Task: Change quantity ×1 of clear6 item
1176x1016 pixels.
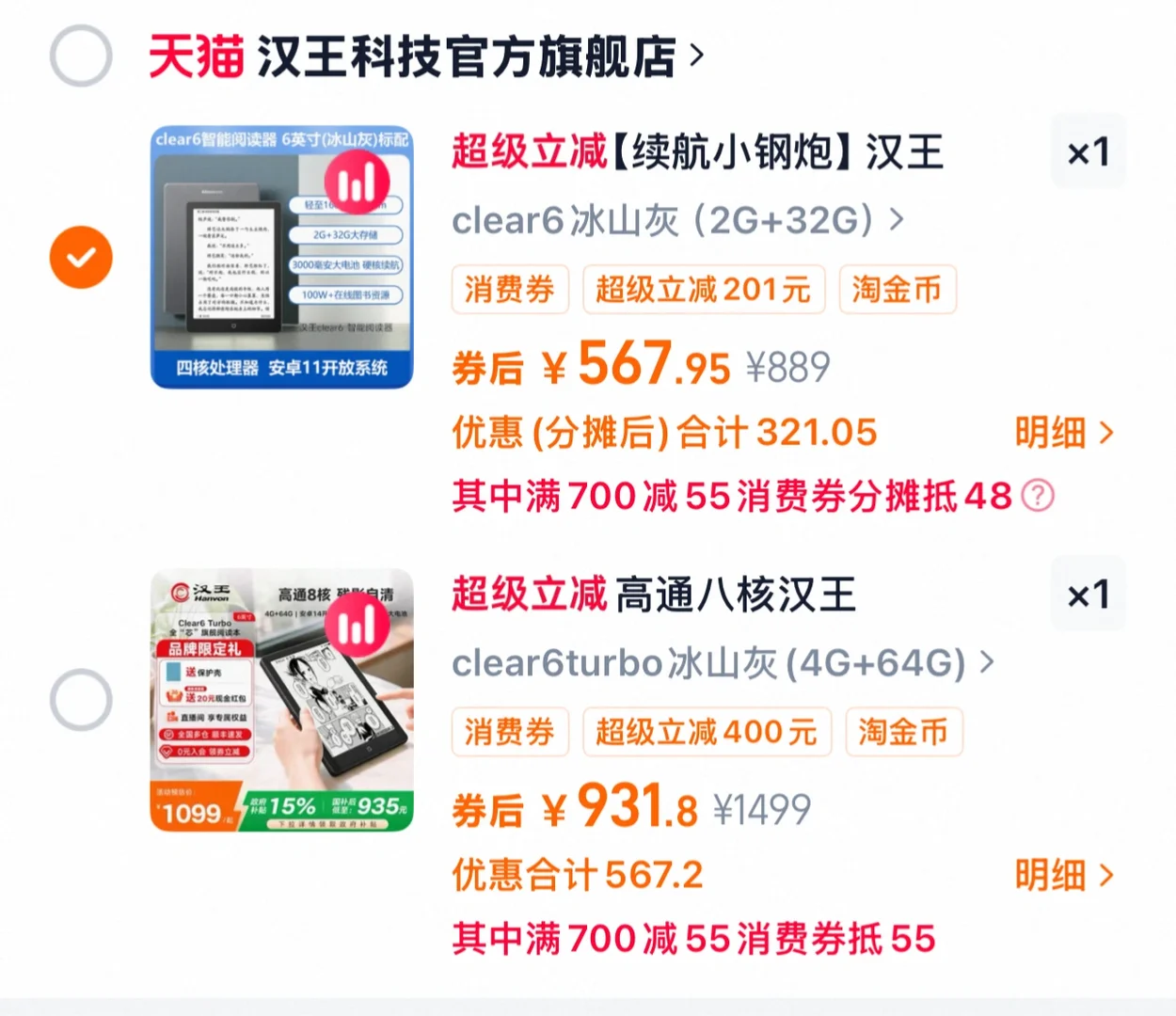Action: click(x=1089, y=152)
